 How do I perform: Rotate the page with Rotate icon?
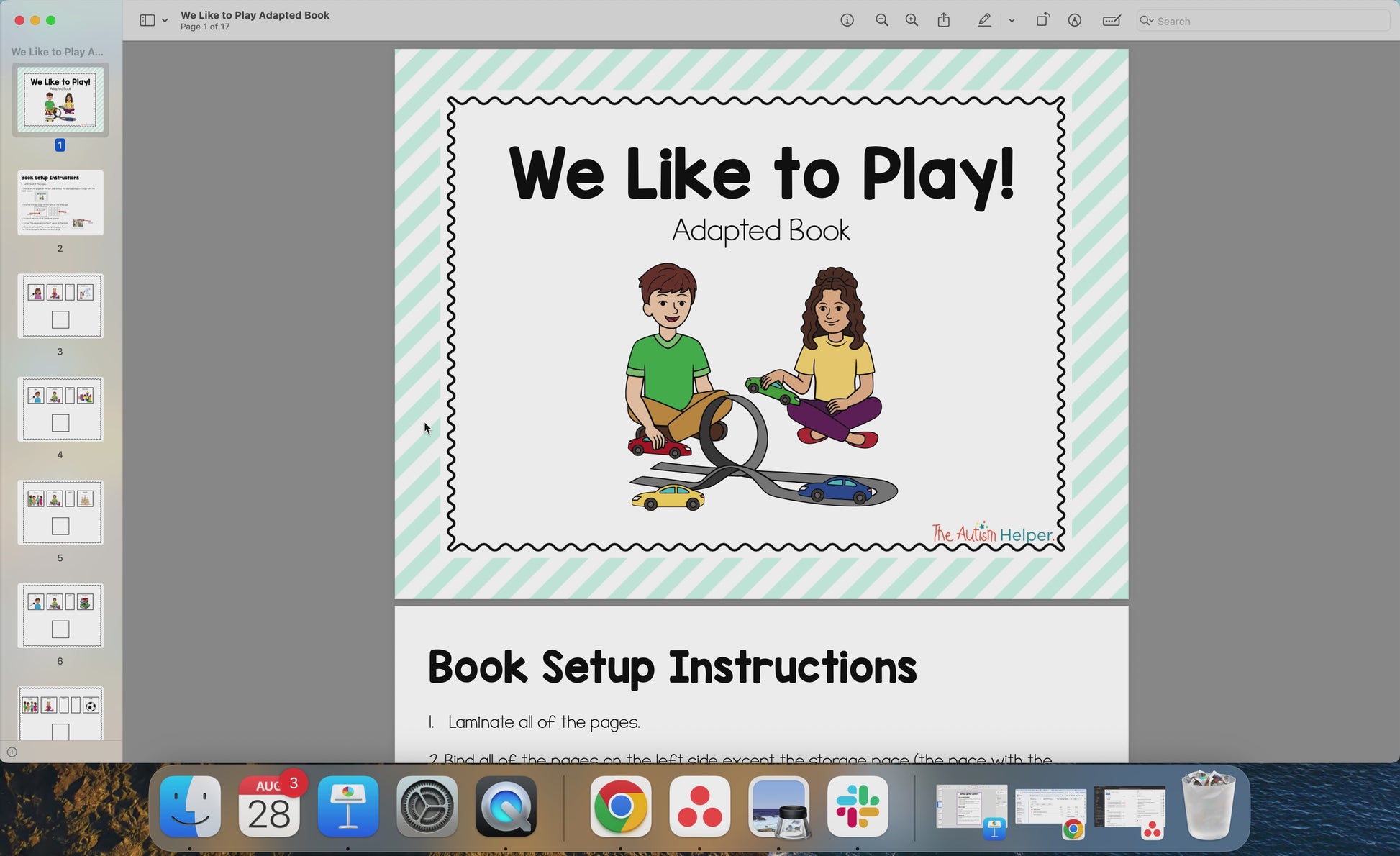click(x=1042, y=20)
